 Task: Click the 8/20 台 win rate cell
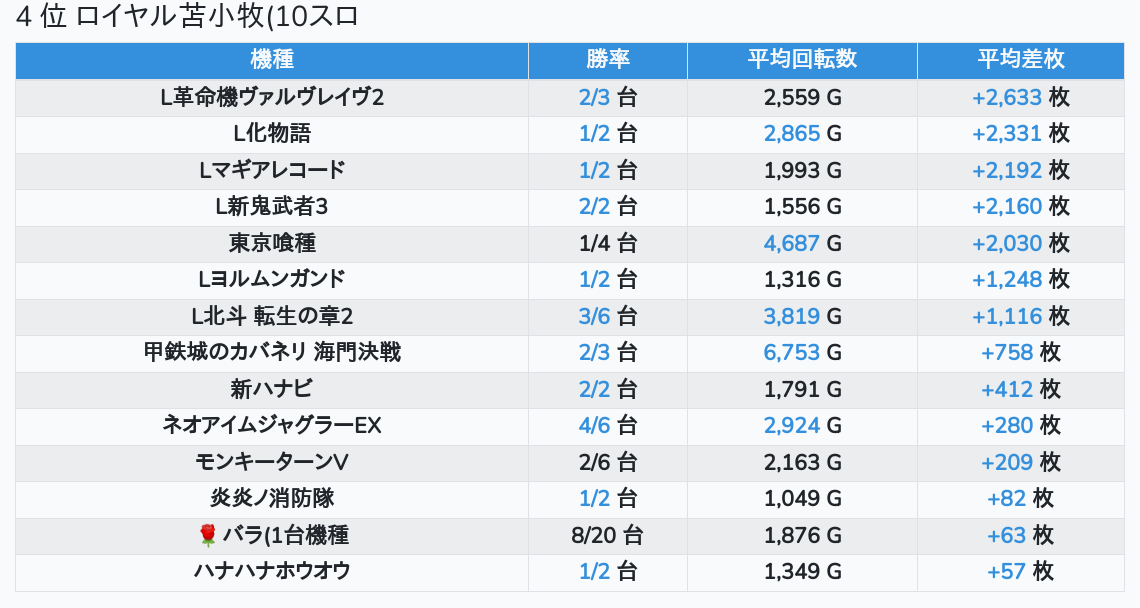[607, 536]
